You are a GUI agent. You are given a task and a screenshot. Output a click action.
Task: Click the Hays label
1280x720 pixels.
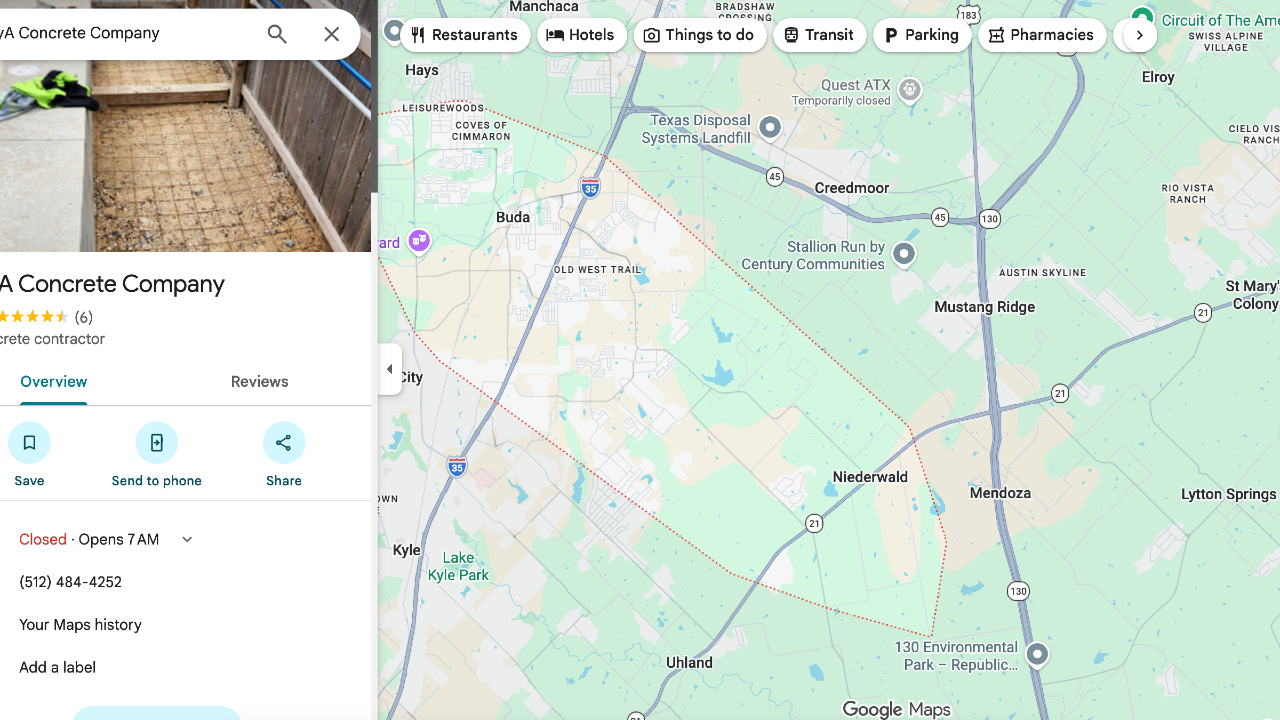coord(422,70)
